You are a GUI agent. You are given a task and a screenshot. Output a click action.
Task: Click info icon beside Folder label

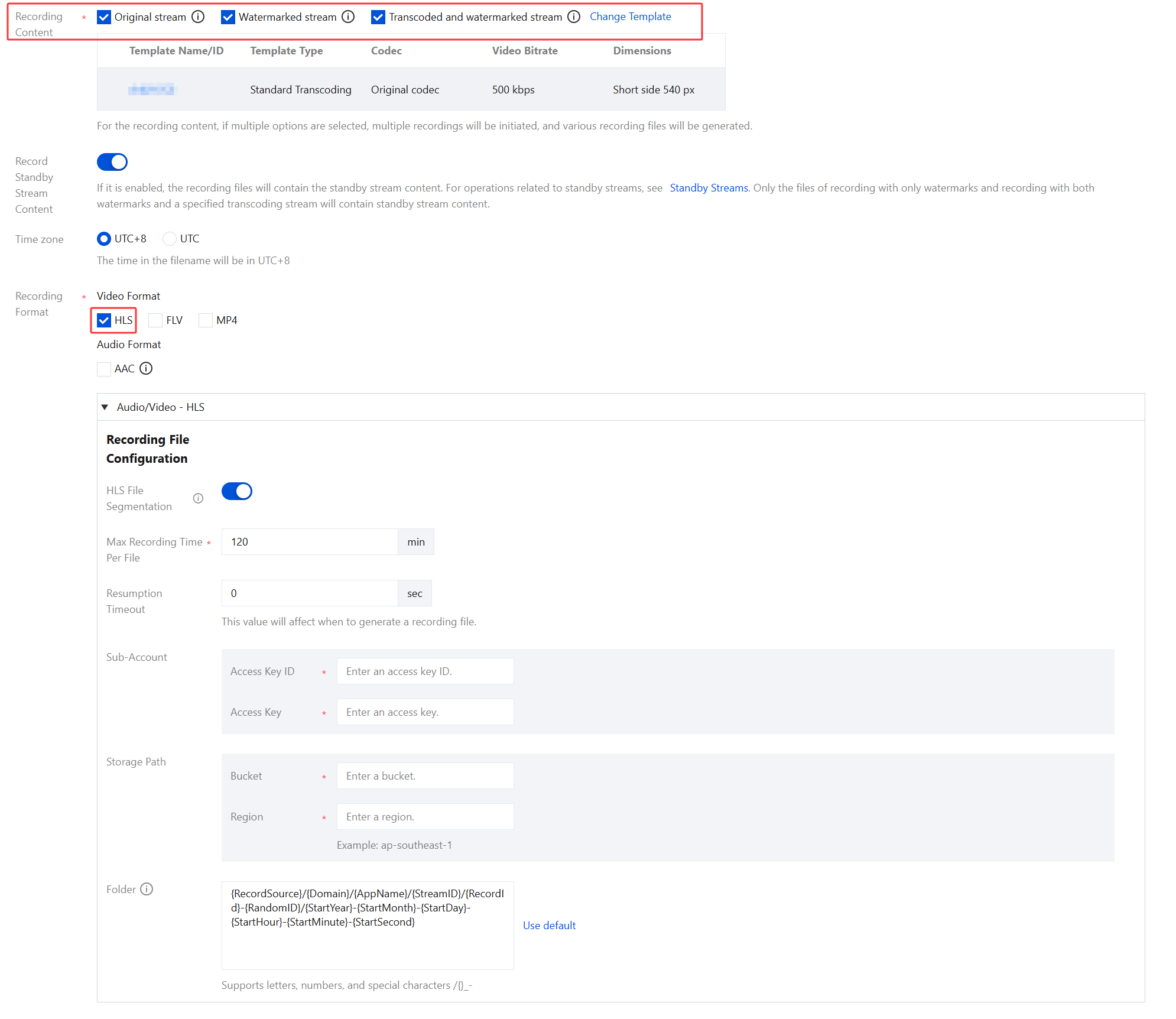pos(147,889)
